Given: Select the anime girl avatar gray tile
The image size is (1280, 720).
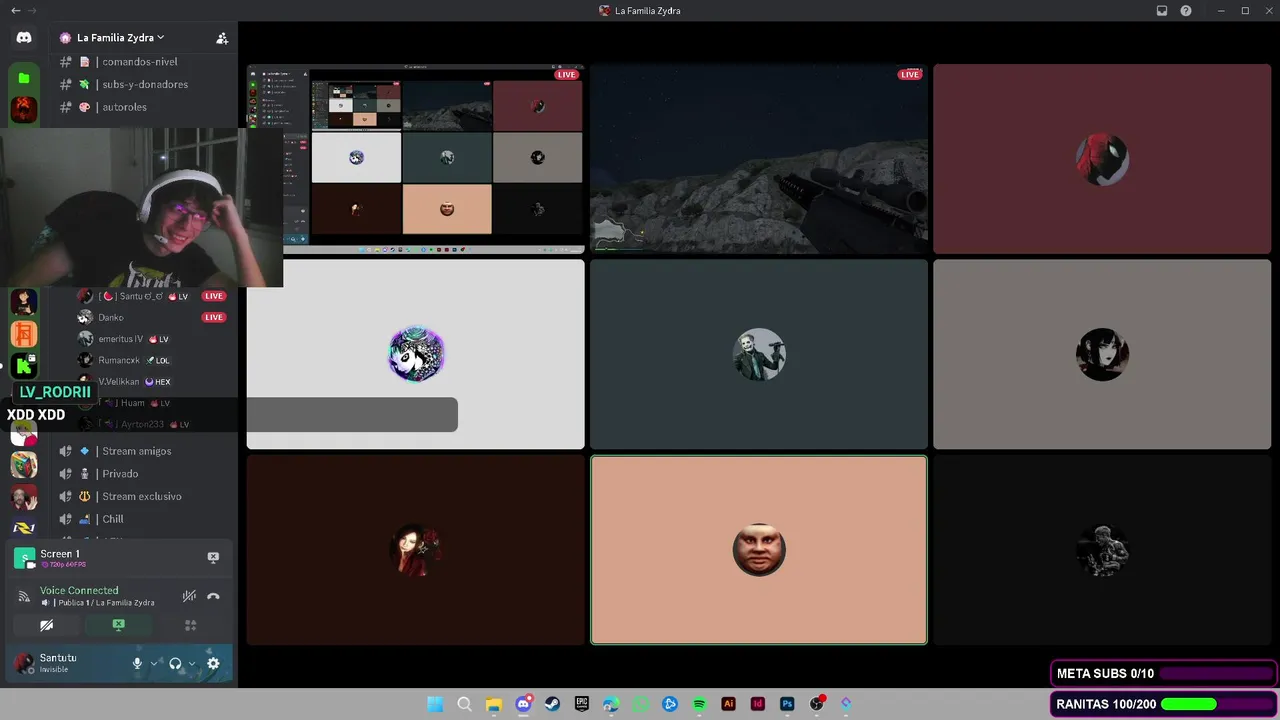Looking at the screenshot, I should pos(1102,354).
